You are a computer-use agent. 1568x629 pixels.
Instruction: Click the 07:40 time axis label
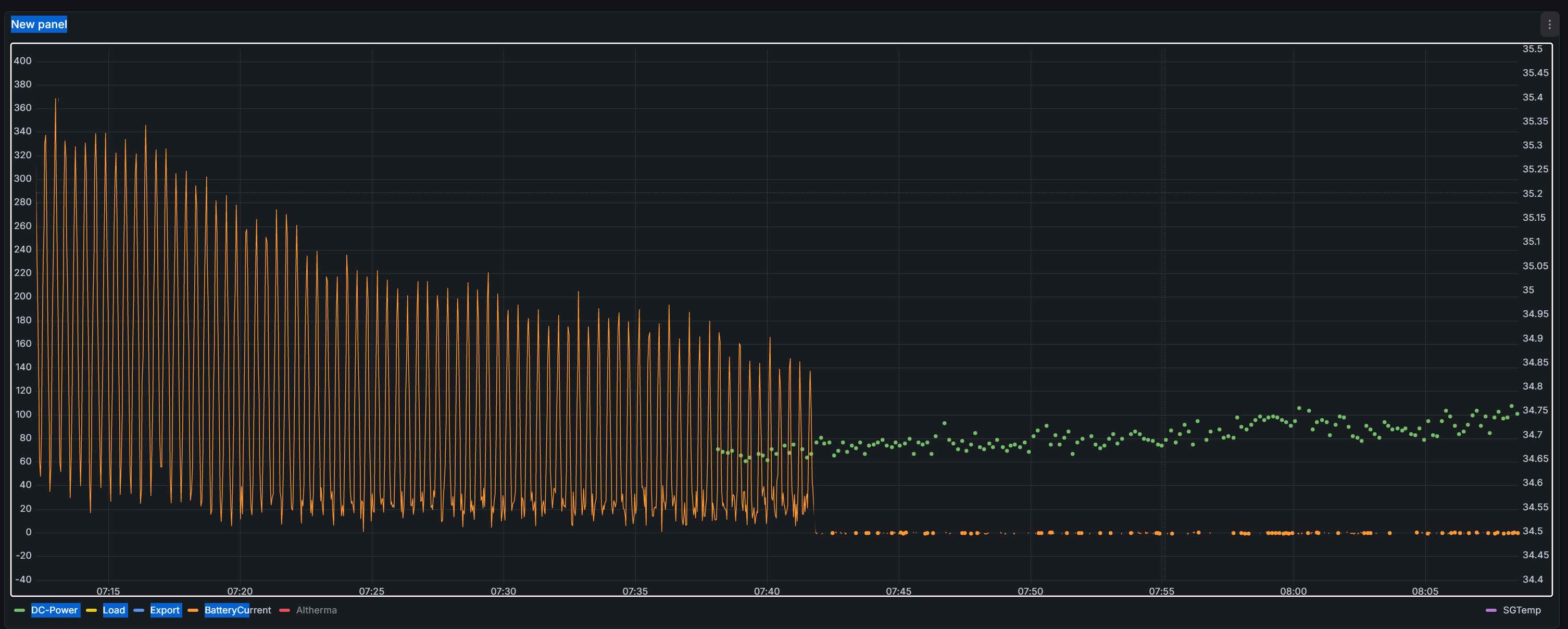point(767,591)
